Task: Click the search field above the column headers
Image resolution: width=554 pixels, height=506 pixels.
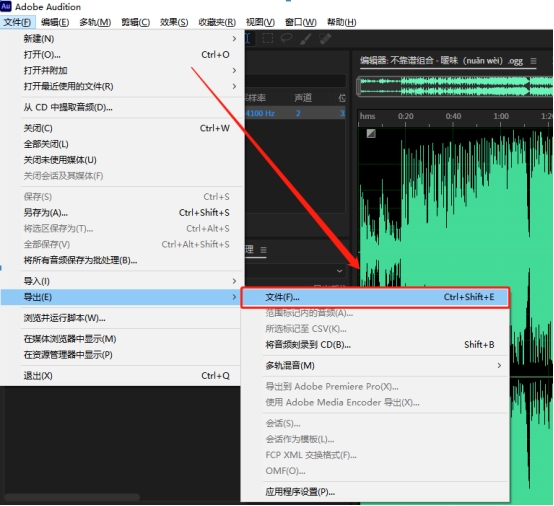Action: [x=295, y=80]
